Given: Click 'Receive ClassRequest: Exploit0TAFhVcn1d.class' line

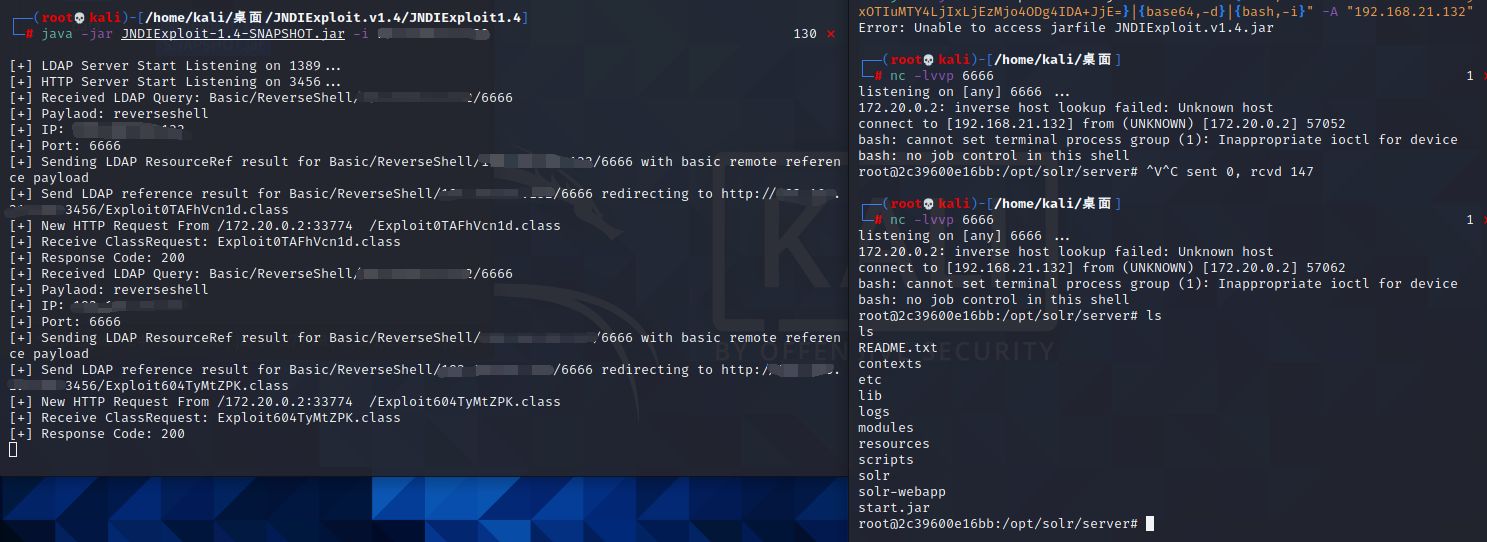Looking at the screenshot, I should (205, 242).
